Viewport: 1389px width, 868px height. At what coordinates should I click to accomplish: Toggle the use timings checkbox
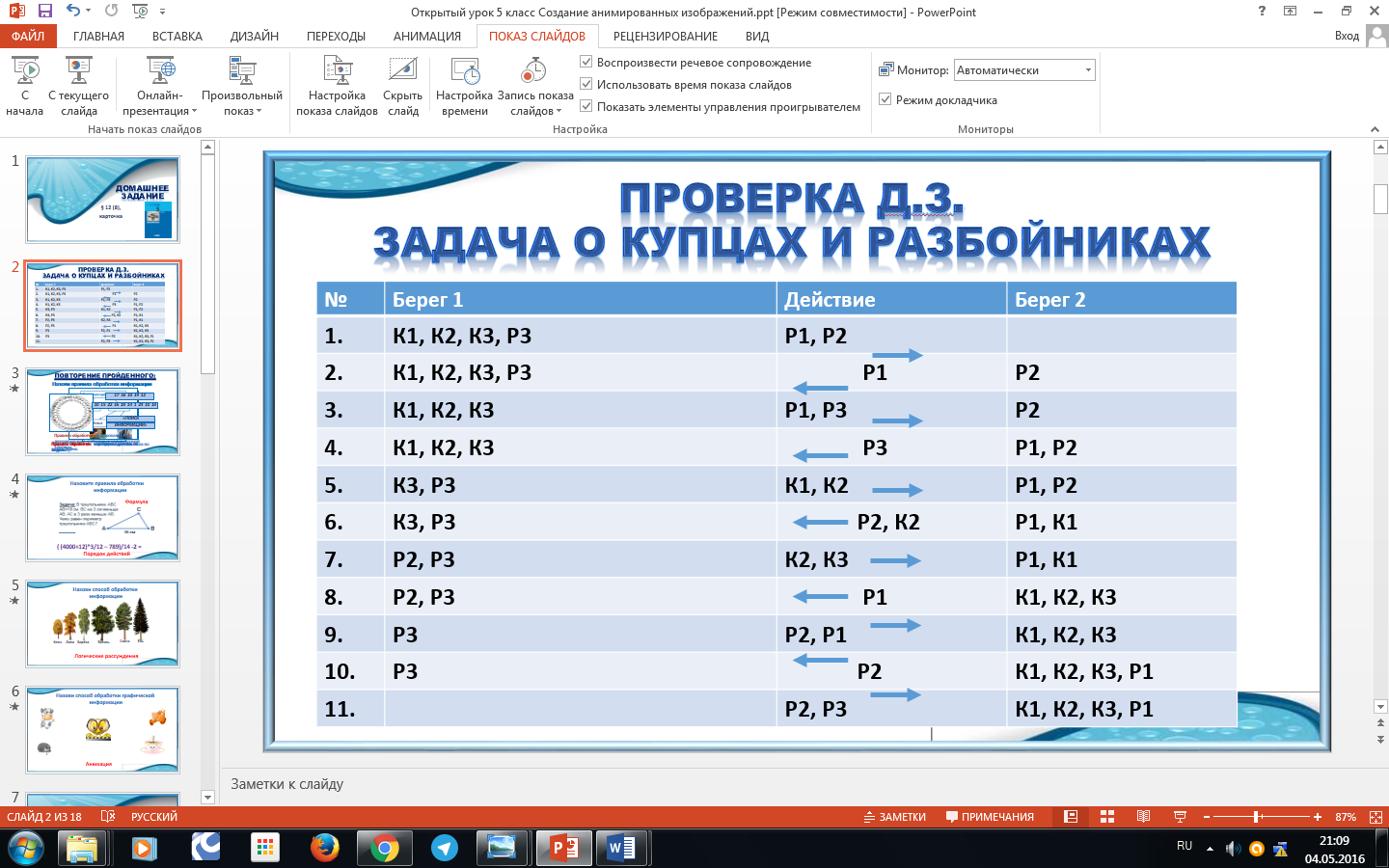(x=586, y=84)
